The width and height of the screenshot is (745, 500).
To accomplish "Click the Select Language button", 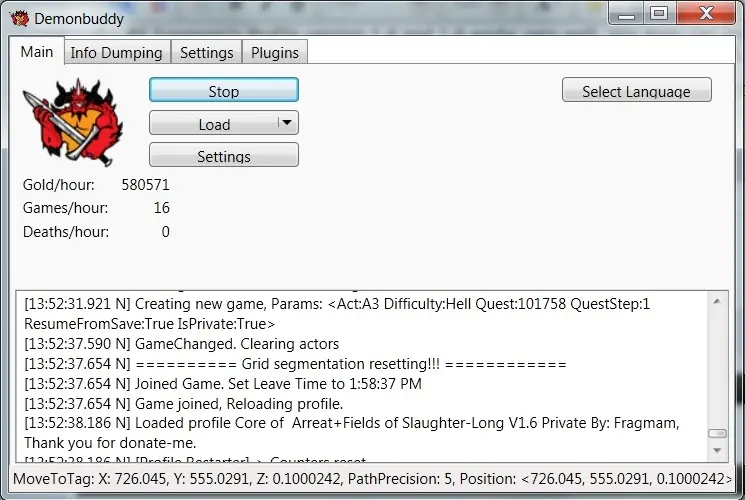I will [x=636, y=91].
